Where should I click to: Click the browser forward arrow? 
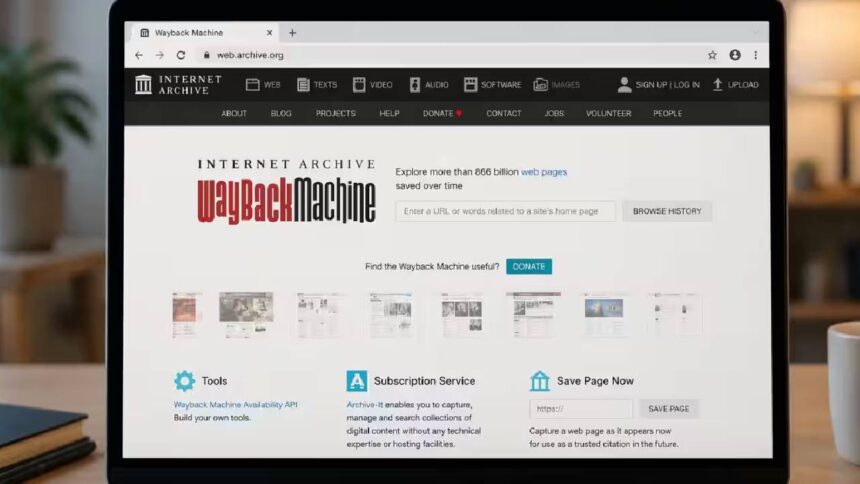[160, 55]
